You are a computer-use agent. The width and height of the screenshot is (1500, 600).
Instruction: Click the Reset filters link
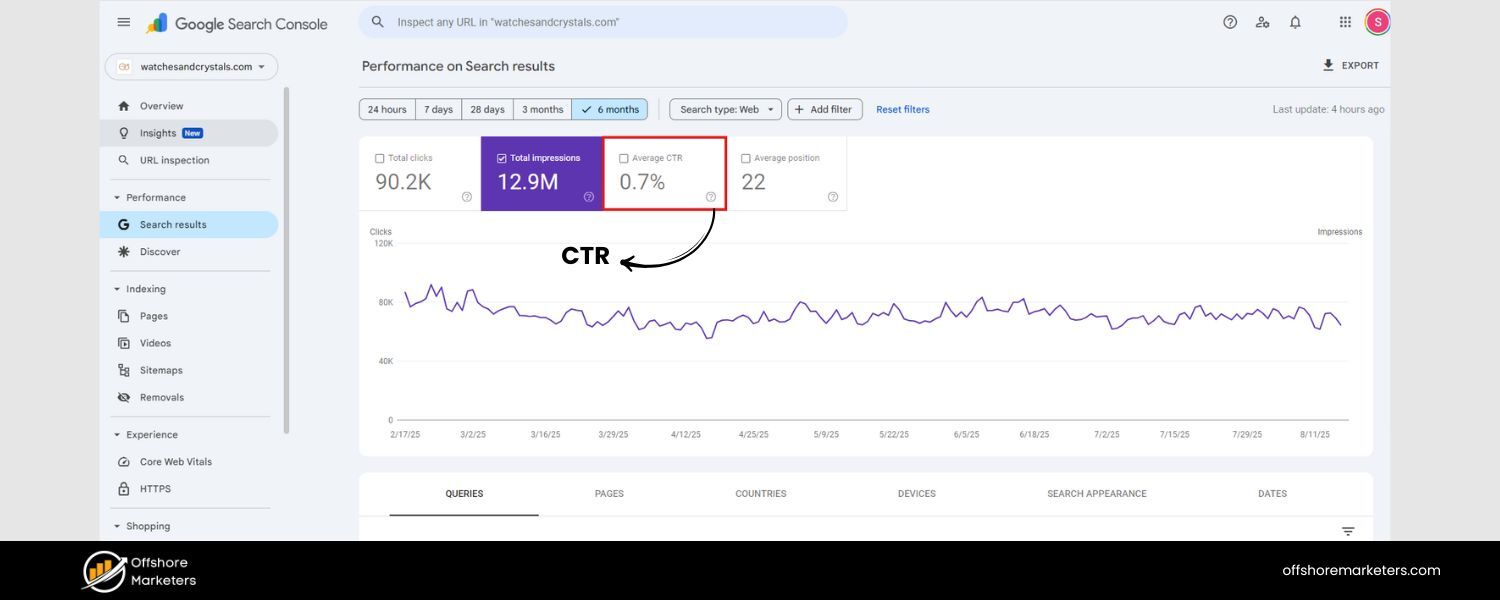(x=902, y=109)
